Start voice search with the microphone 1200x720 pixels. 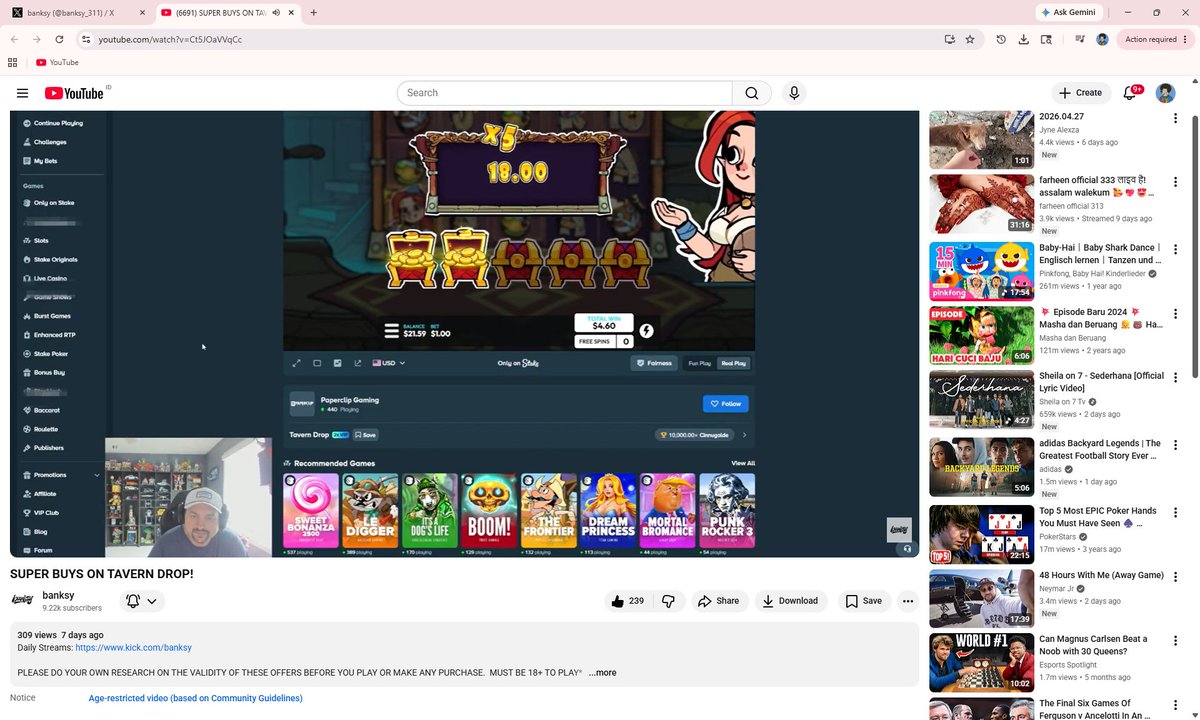coord(794,93)
